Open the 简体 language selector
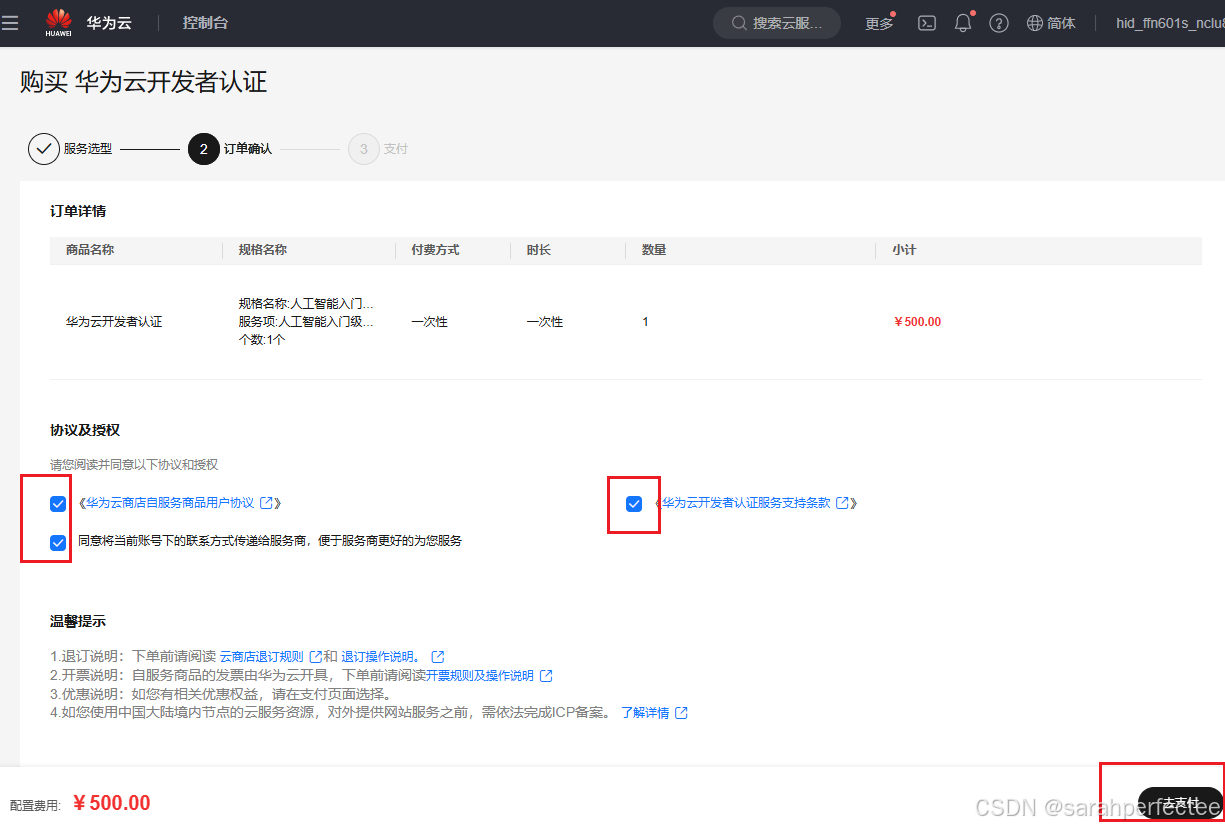Image resolution: width=1225 pixels, height=827 pixels. (x=1061, y=23)
